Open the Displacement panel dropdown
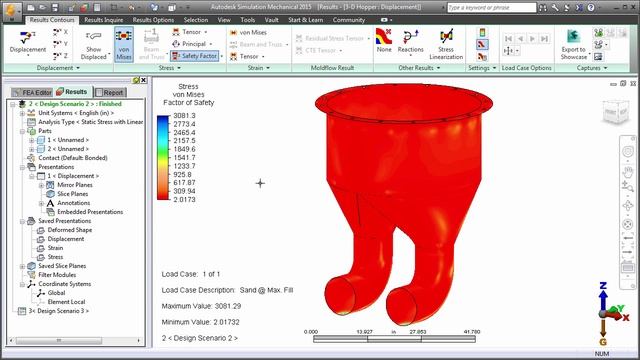Viewport: 640px width, 360px height. coord(58,68)
